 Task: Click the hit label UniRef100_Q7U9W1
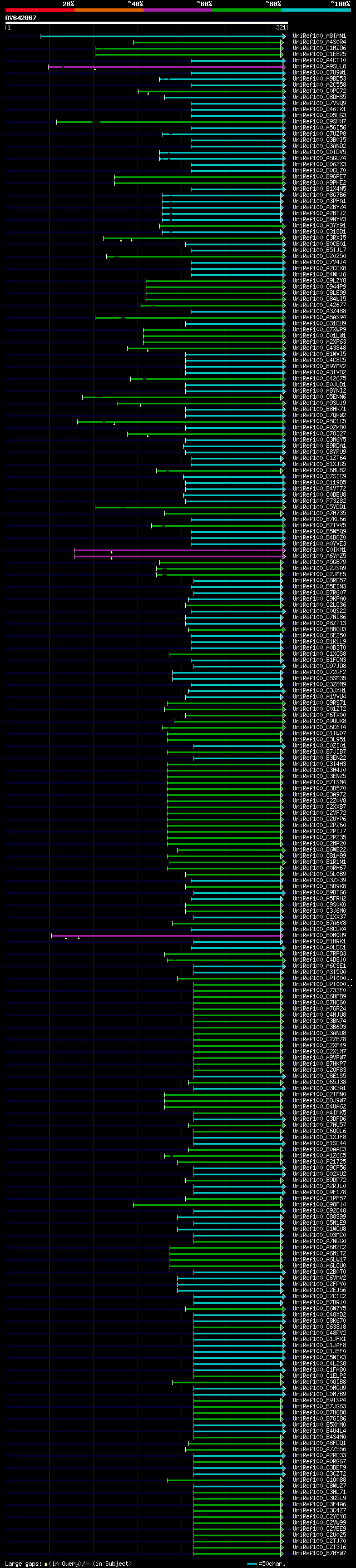click(x=319, y=72)
